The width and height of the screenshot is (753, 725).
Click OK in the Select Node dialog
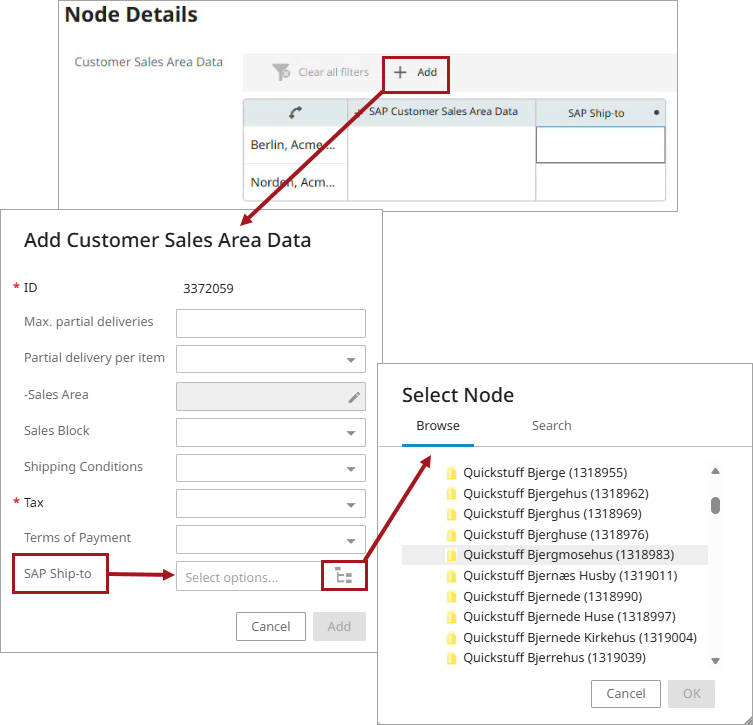click(692, 693)
